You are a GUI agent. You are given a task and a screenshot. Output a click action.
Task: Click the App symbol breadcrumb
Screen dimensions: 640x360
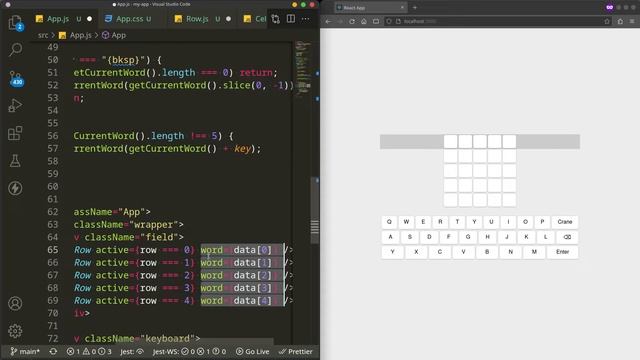pos(114,36)
